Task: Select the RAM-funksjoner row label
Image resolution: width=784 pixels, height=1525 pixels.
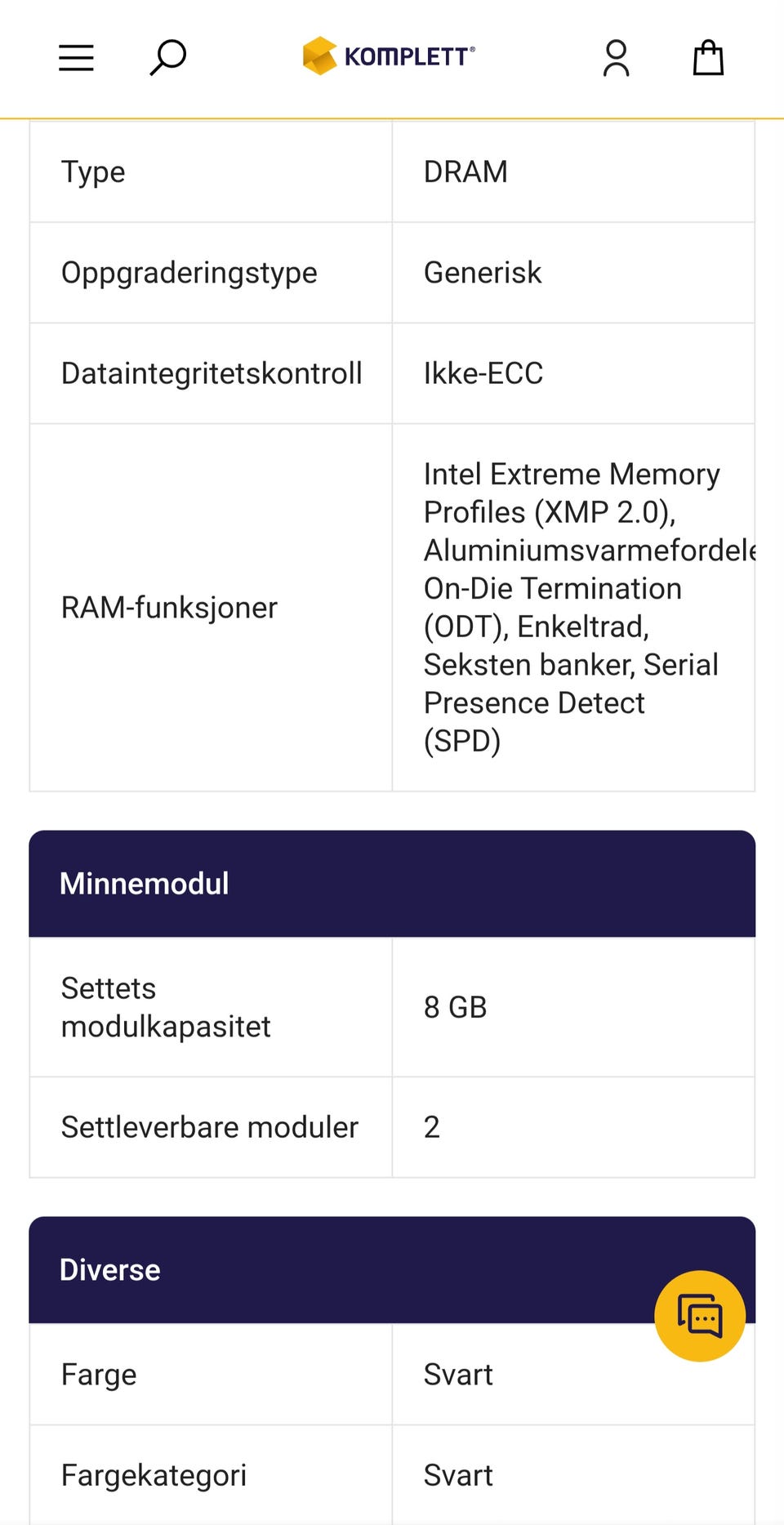Action: (170, 608)
